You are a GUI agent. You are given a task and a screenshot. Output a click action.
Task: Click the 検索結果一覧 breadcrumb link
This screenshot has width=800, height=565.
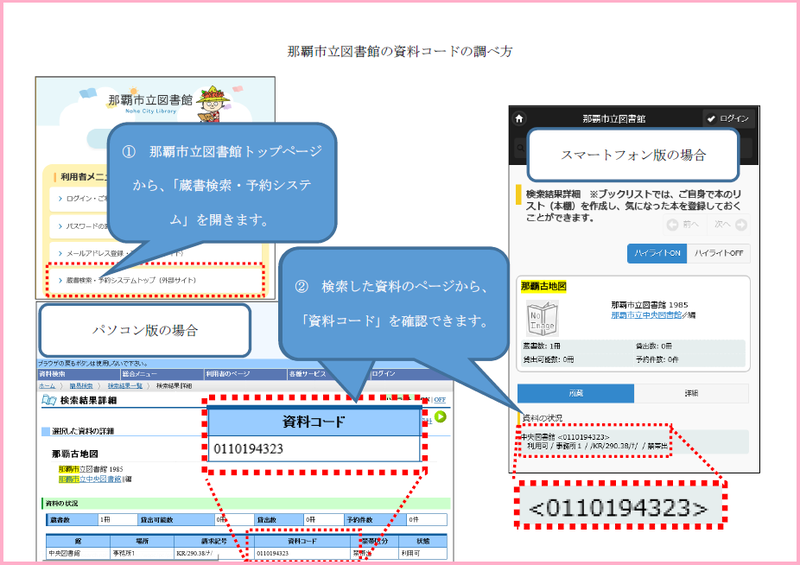pyautogui.click(x=125, y=385)
